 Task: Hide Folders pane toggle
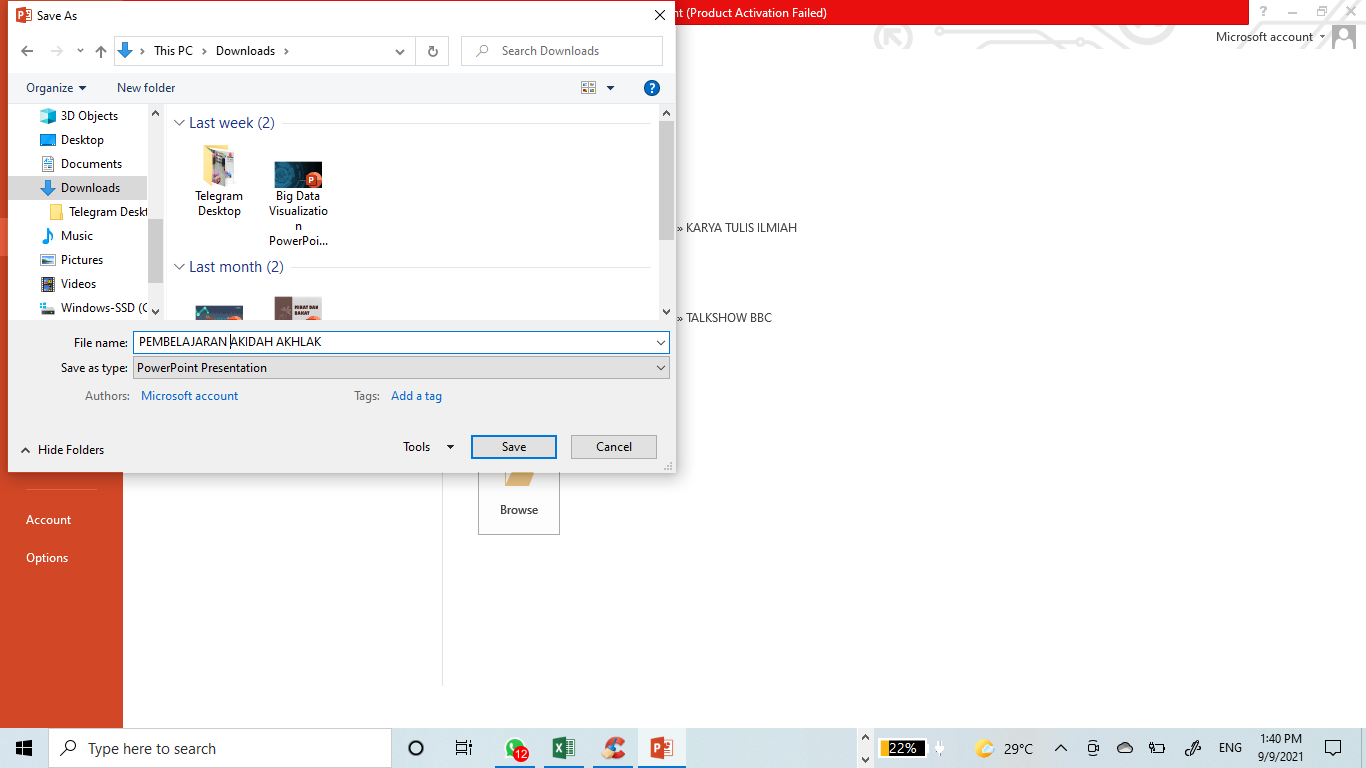click(x=61, y=450)
